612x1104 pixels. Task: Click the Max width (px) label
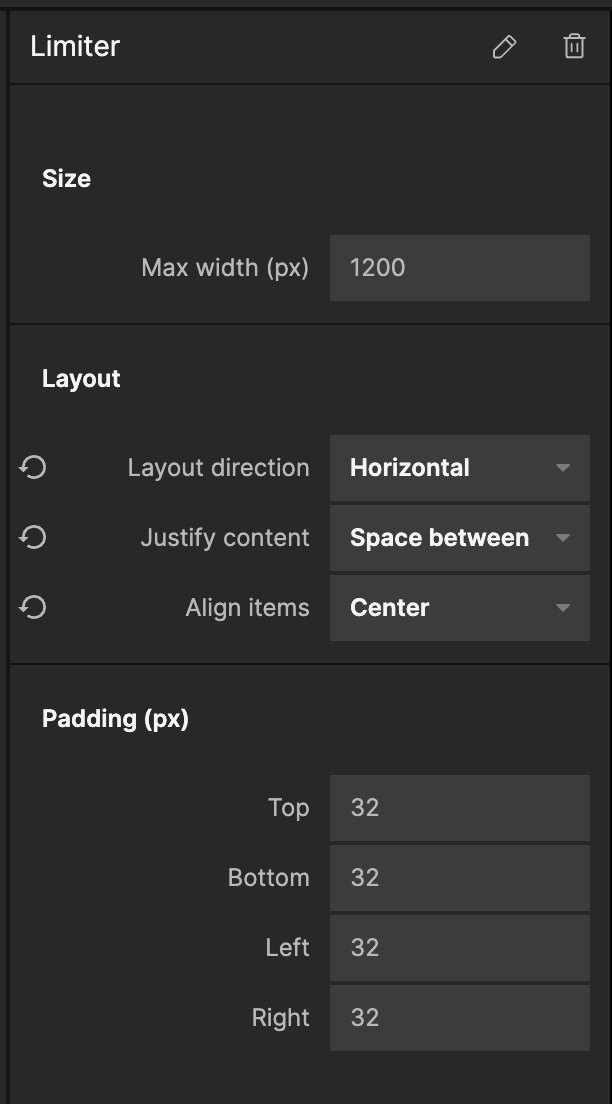click(x=225, y=268)
